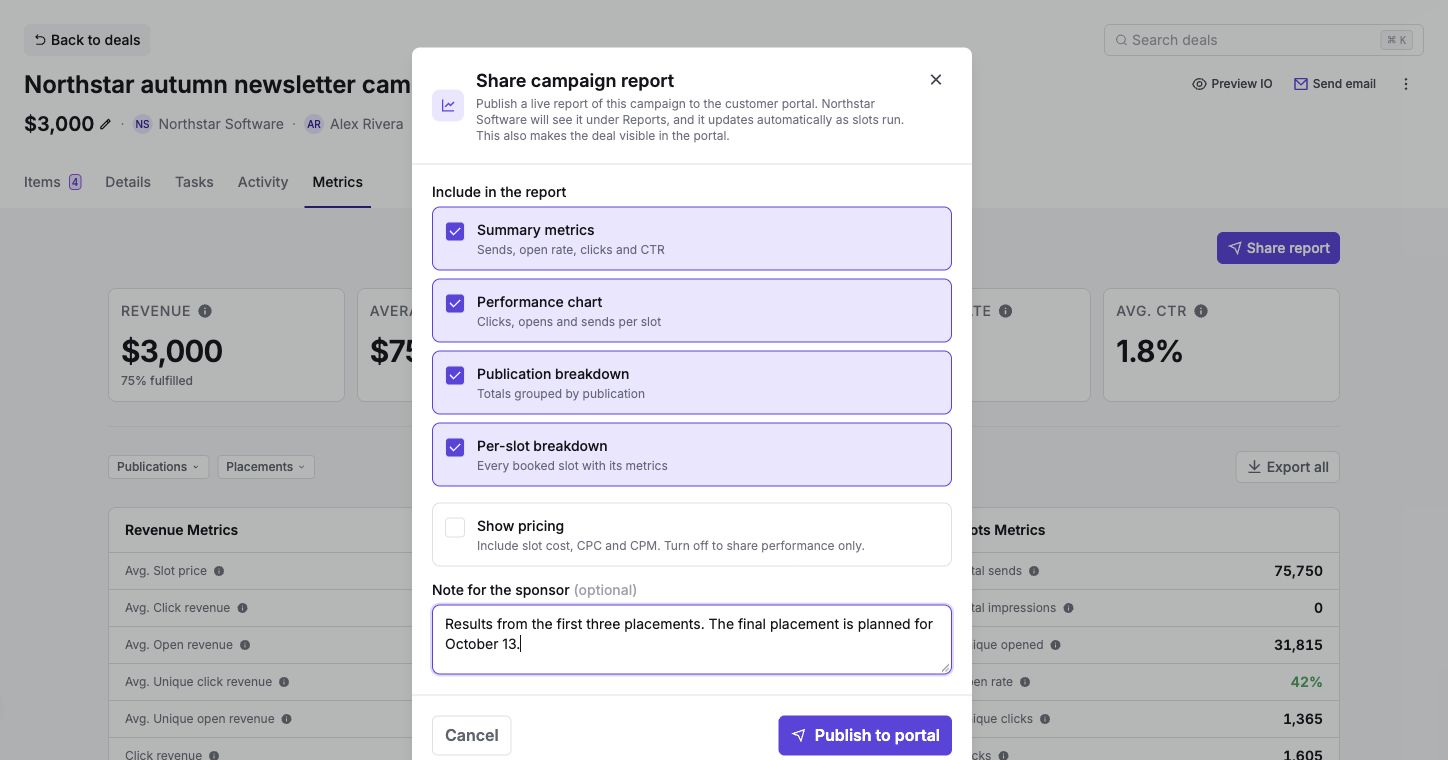Open the three-dot more options menu
Screen dimensions: 1448x760
1406,84
